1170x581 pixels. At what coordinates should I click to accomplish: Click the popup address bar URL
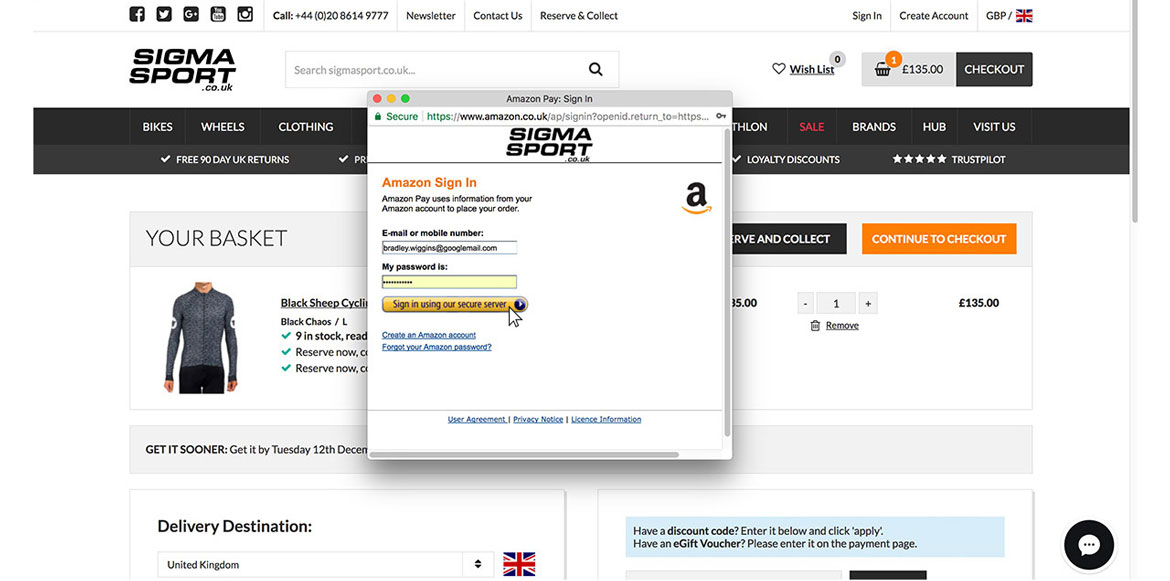(567, 116)
